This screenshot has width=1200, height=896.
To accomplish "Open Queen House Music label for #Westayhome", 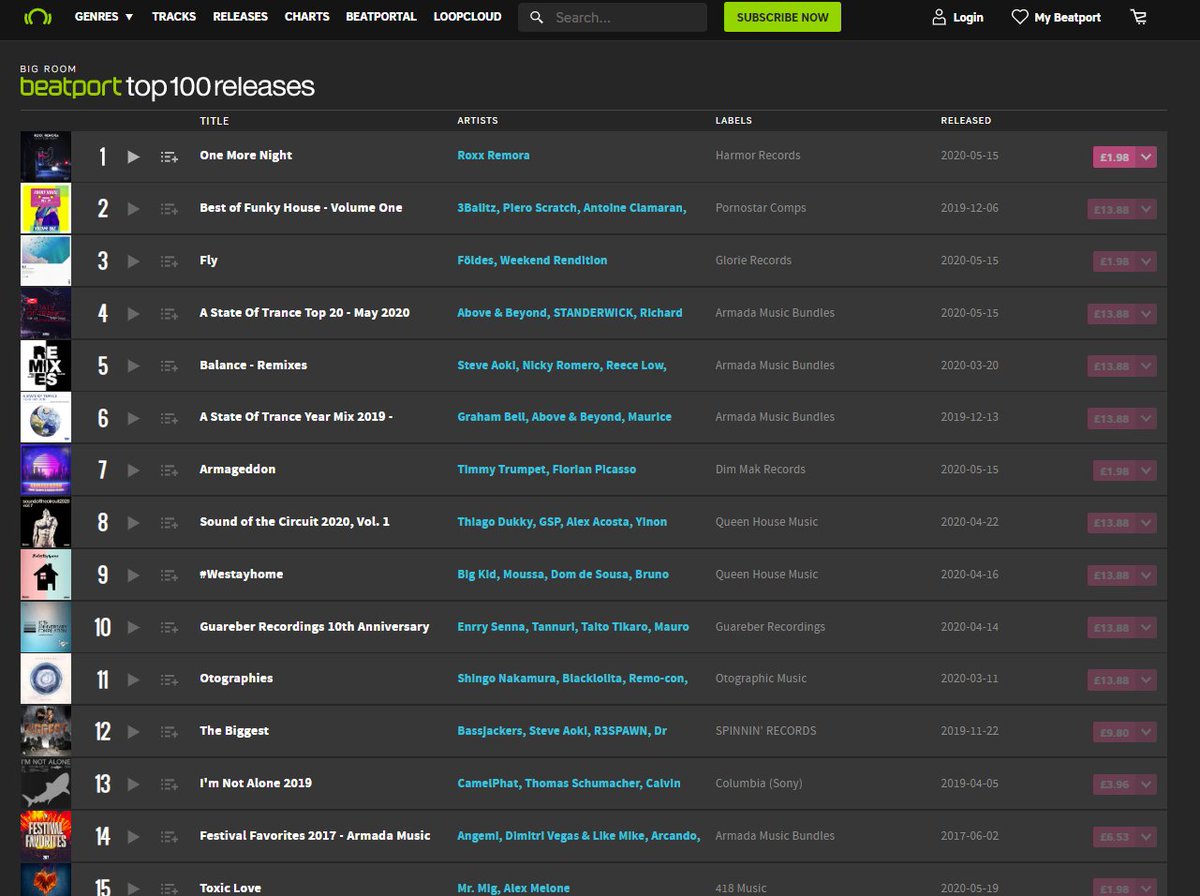I will point(767,575).
